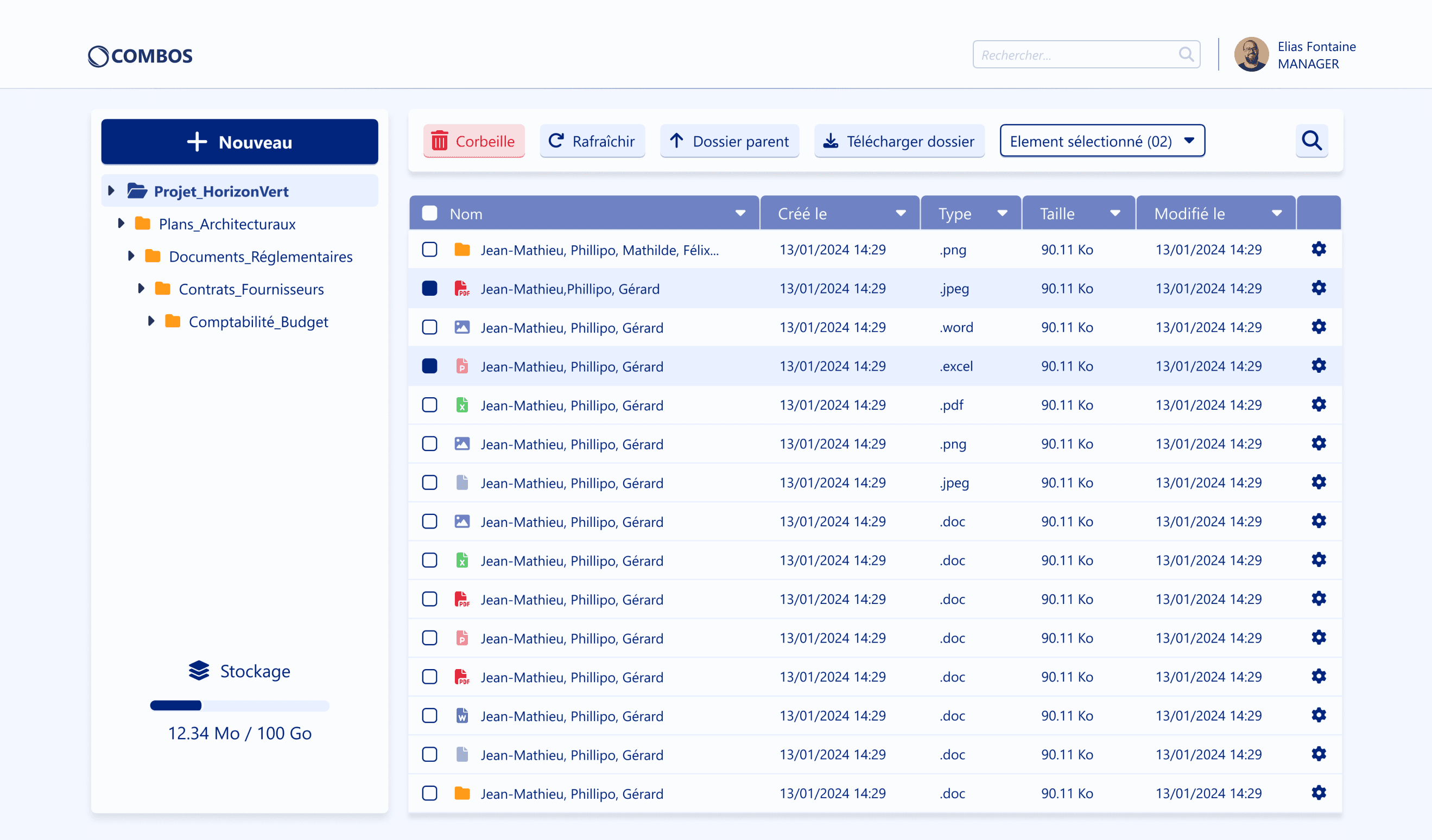Click the Corbeille button
The image size is (1432, 840).
point(473,141)
